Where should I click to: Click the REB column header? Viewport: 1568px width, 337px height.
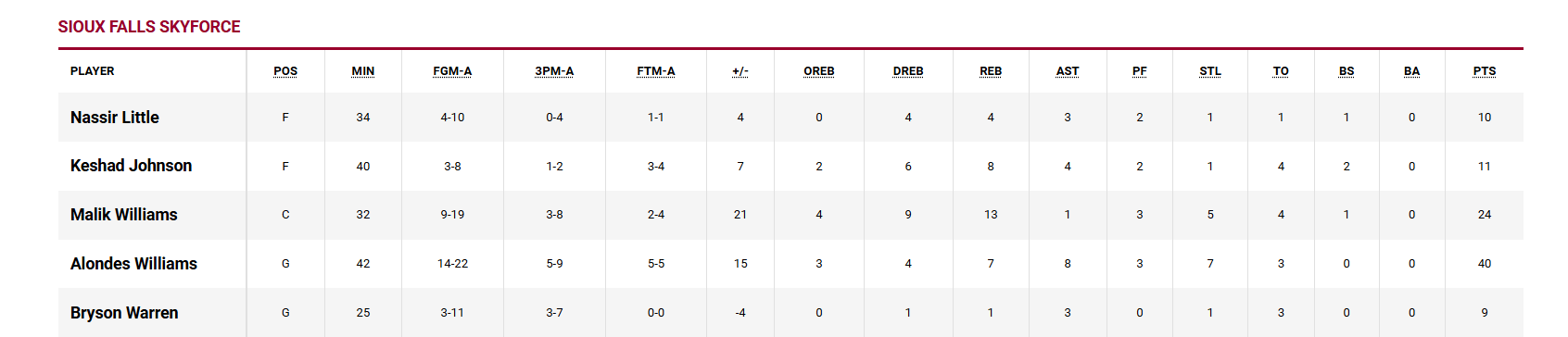coord(991,71)
